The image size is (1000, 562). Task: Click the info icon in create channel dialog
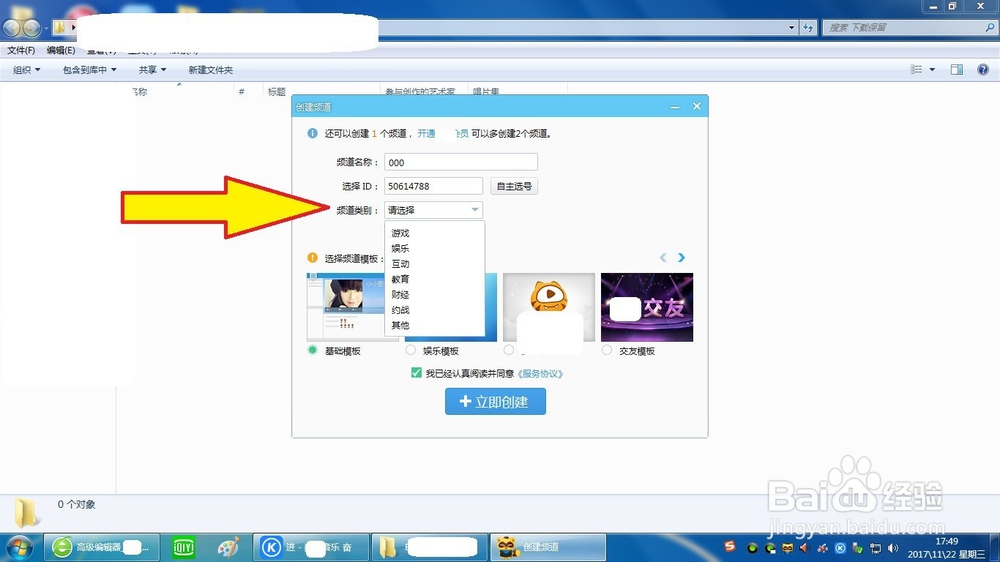point(312,133)
